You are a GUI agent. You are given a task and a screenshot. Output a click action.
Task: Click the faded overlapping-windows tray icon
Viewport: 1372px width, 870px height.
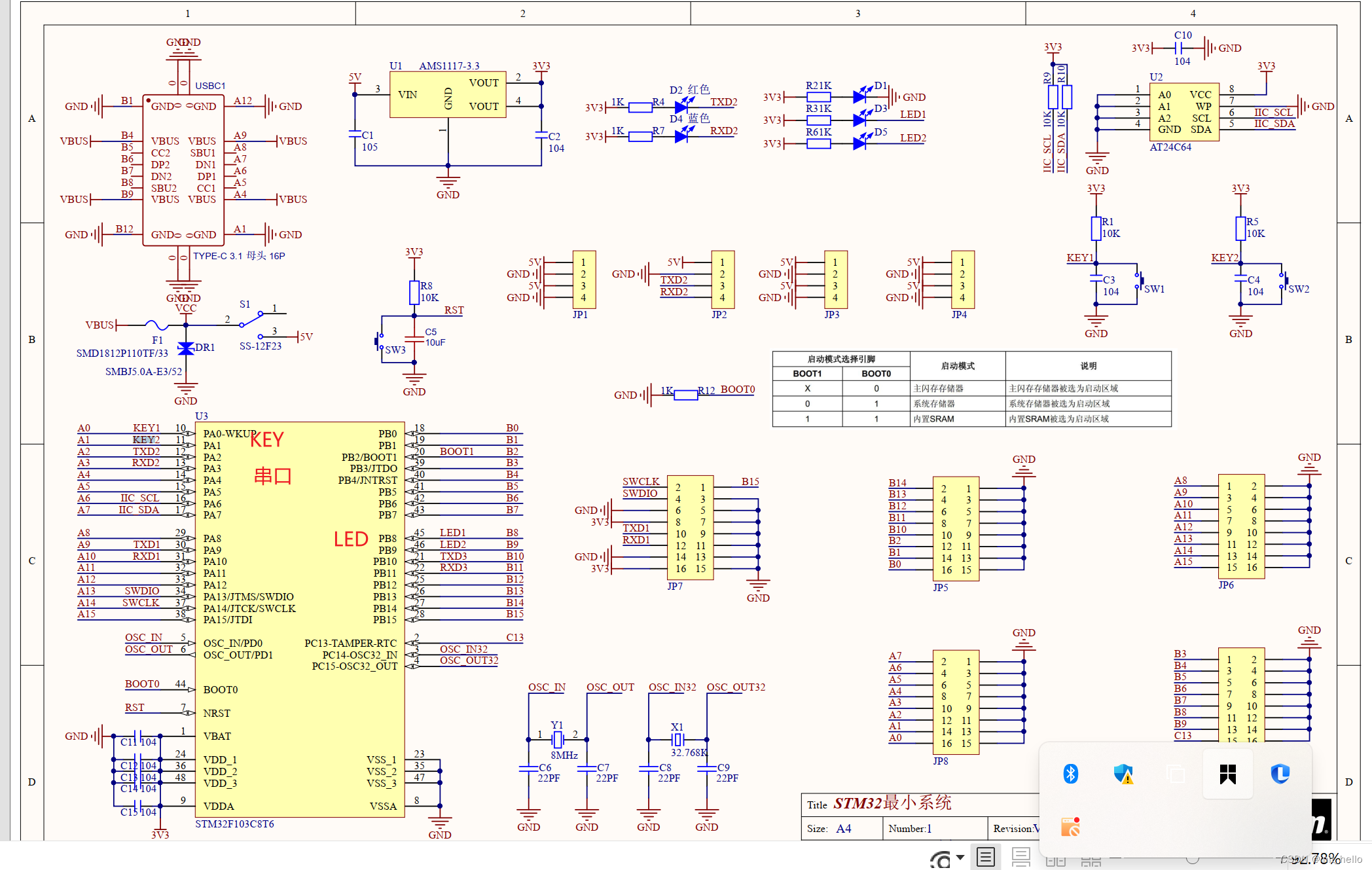tap(1176, 774)
